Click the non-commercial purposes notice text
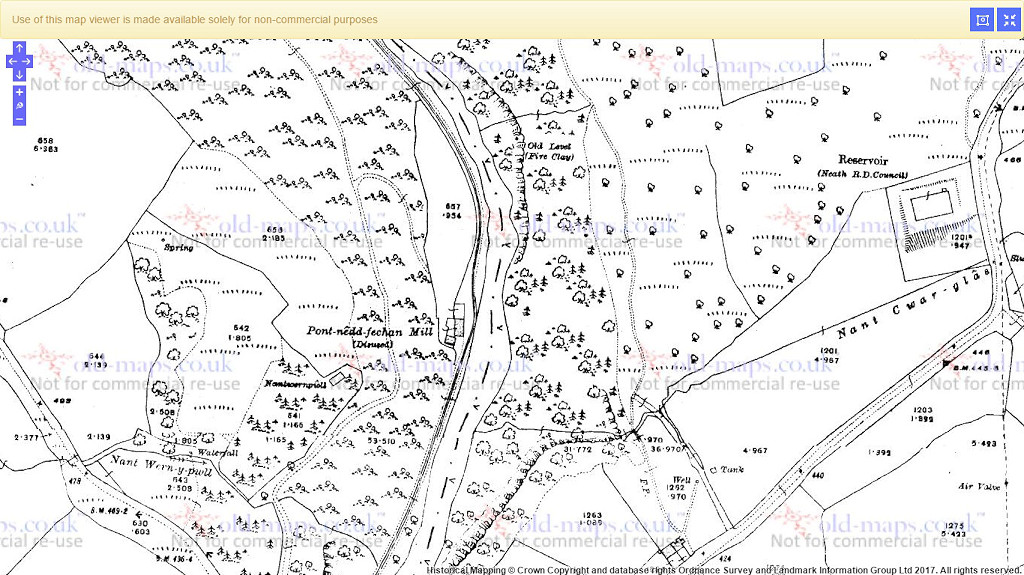This screenshot has width=1024, height=575. click(x=195, y=20)
